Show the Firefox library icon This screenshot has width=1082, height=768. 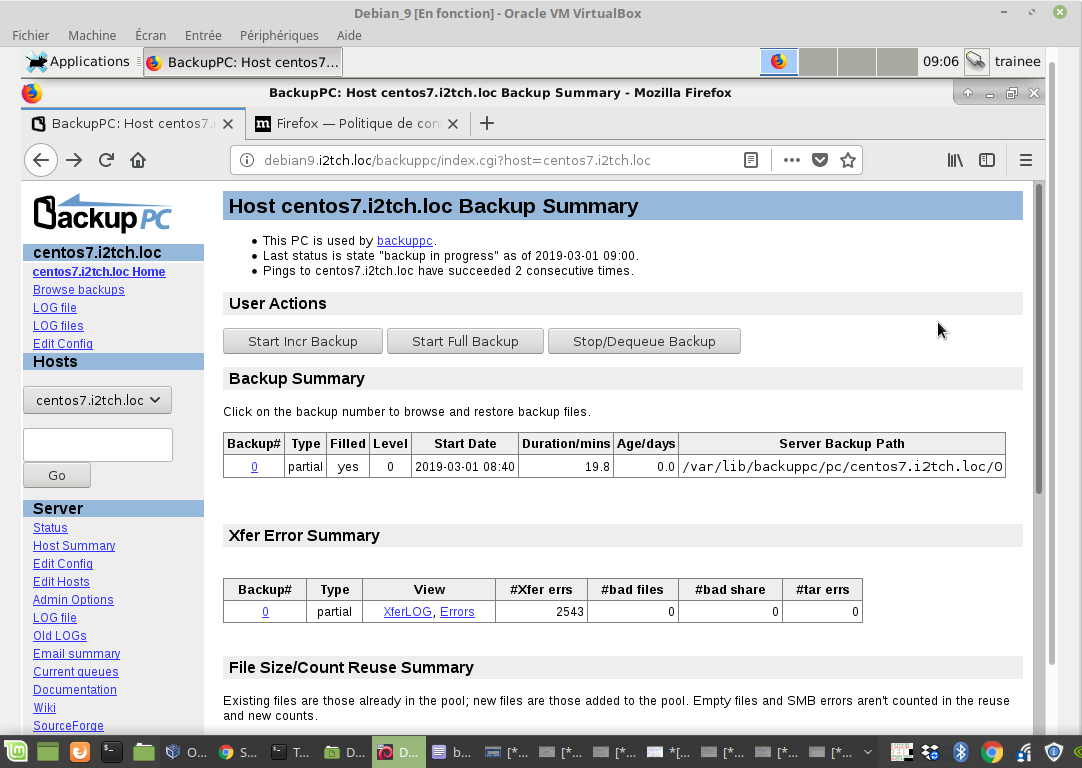[x=955, y=160]
